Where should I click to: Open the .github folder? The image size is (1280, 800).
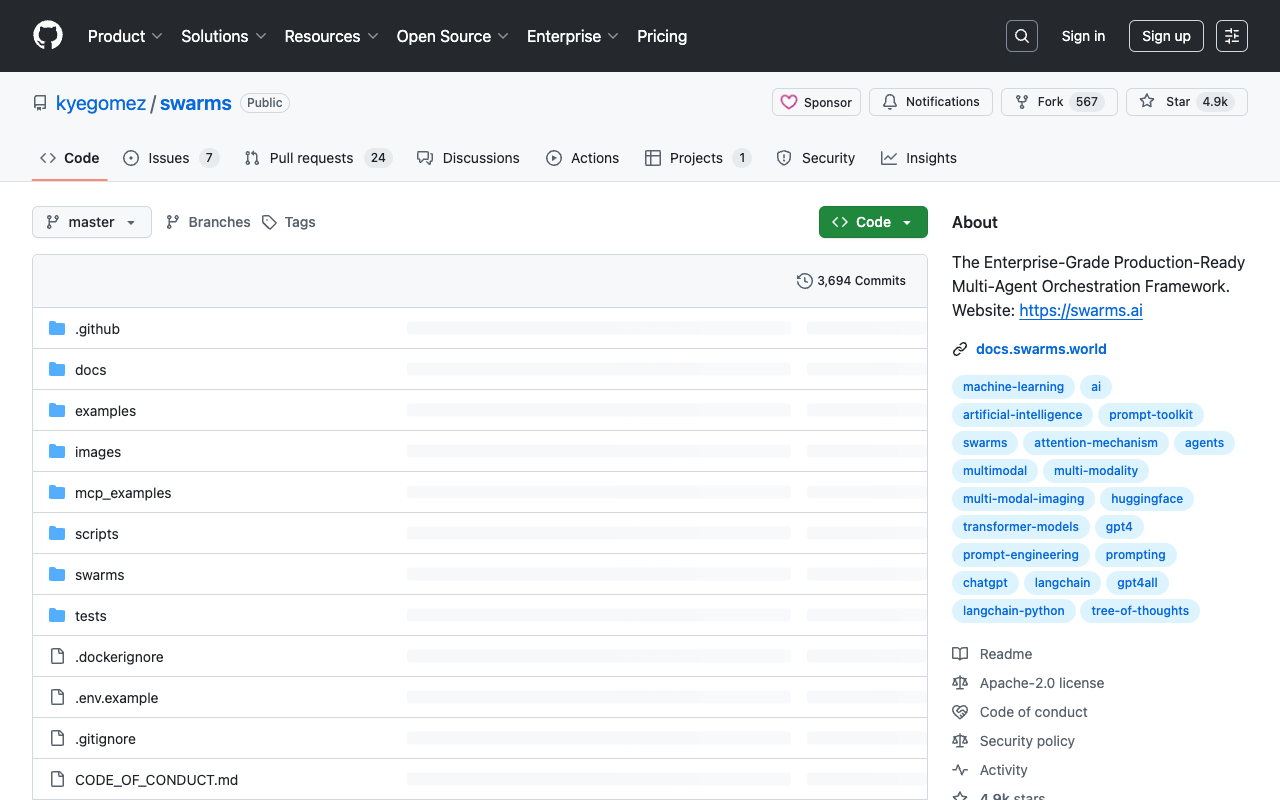(97, 329)
